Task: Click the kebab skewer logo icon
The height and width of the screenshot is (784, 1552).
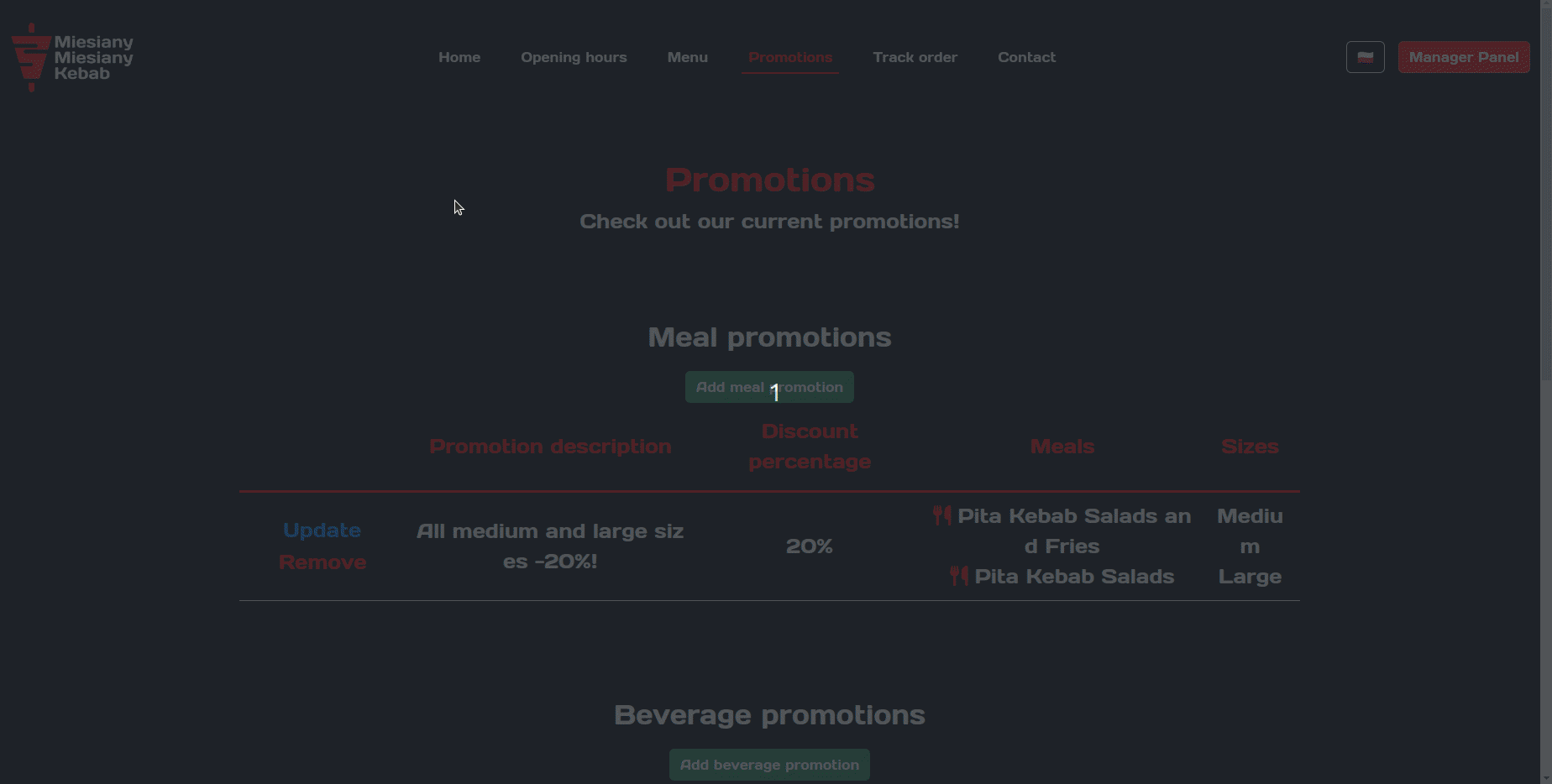Action: (31, 57)
